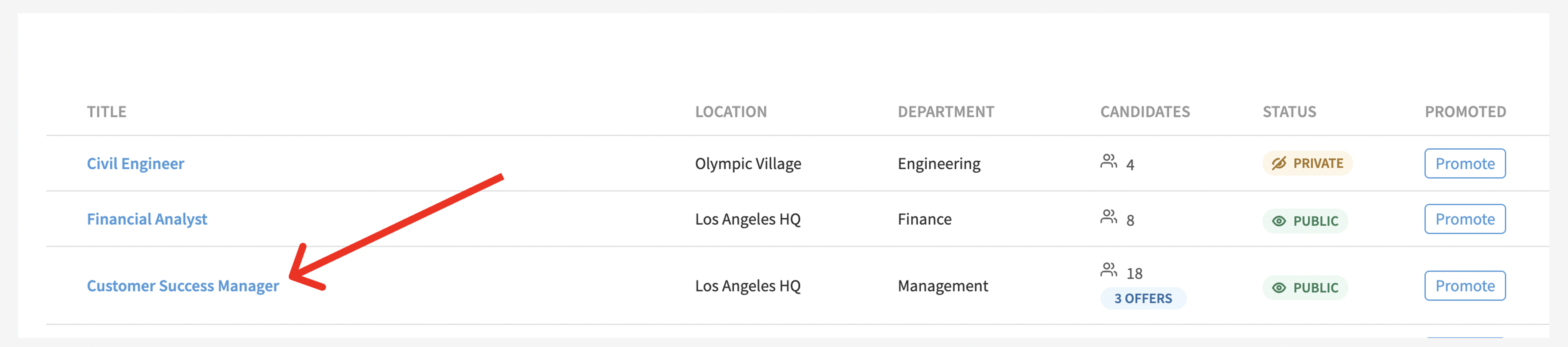Toggle the PRIVATE status of Civil Engineer
The image size is (1568, 347).
coord(1307,164)
